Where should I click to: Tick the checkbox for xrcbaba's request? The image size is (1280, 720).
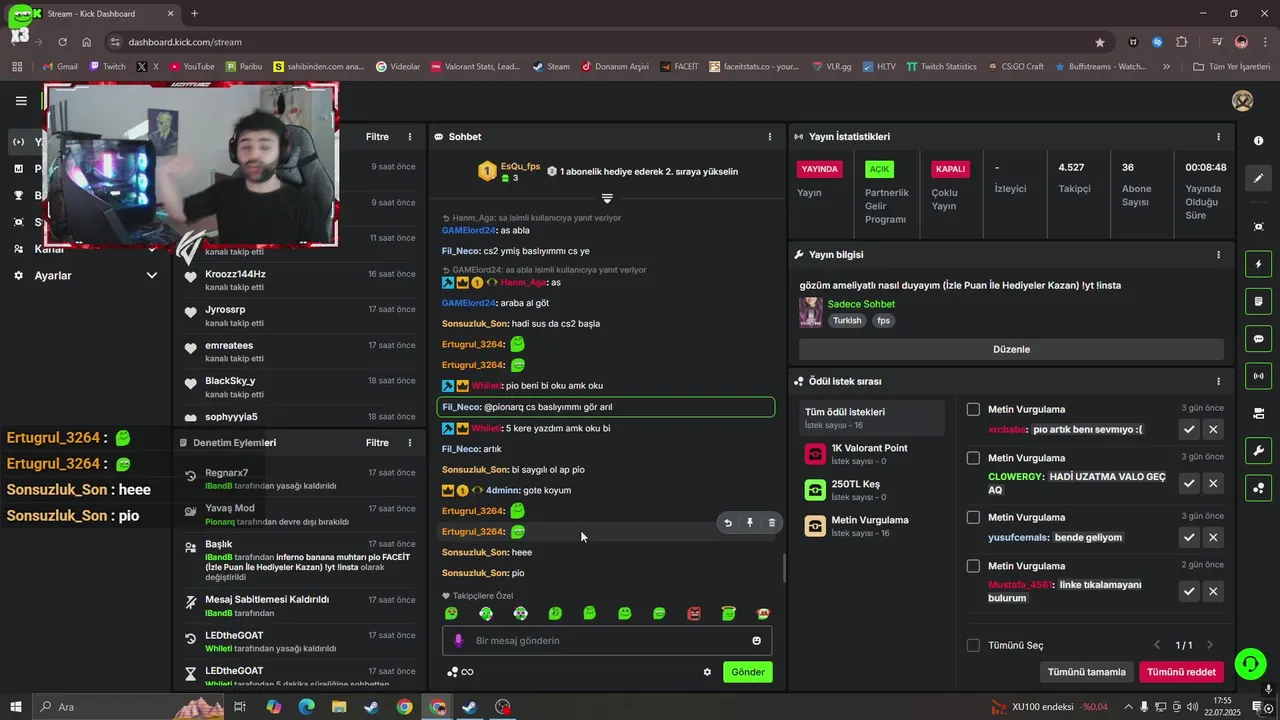click(973, 409)
